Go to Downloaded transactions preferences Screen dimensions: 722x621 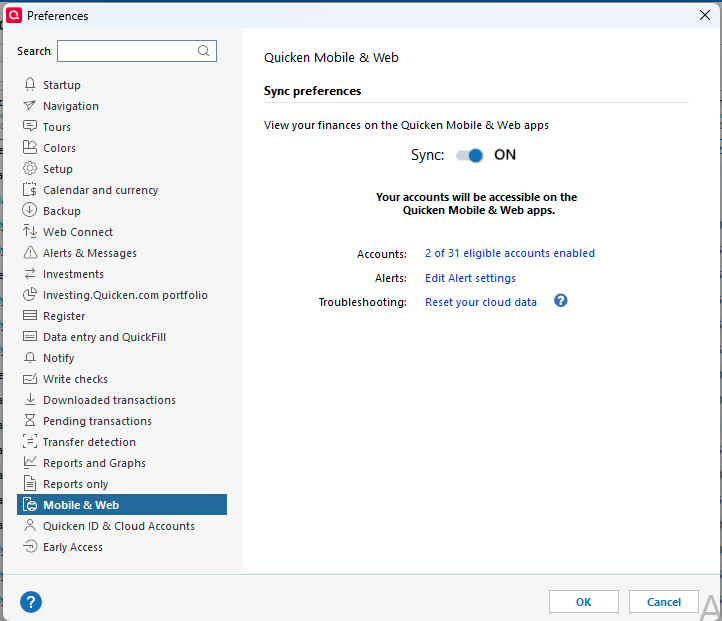[109, 400]
